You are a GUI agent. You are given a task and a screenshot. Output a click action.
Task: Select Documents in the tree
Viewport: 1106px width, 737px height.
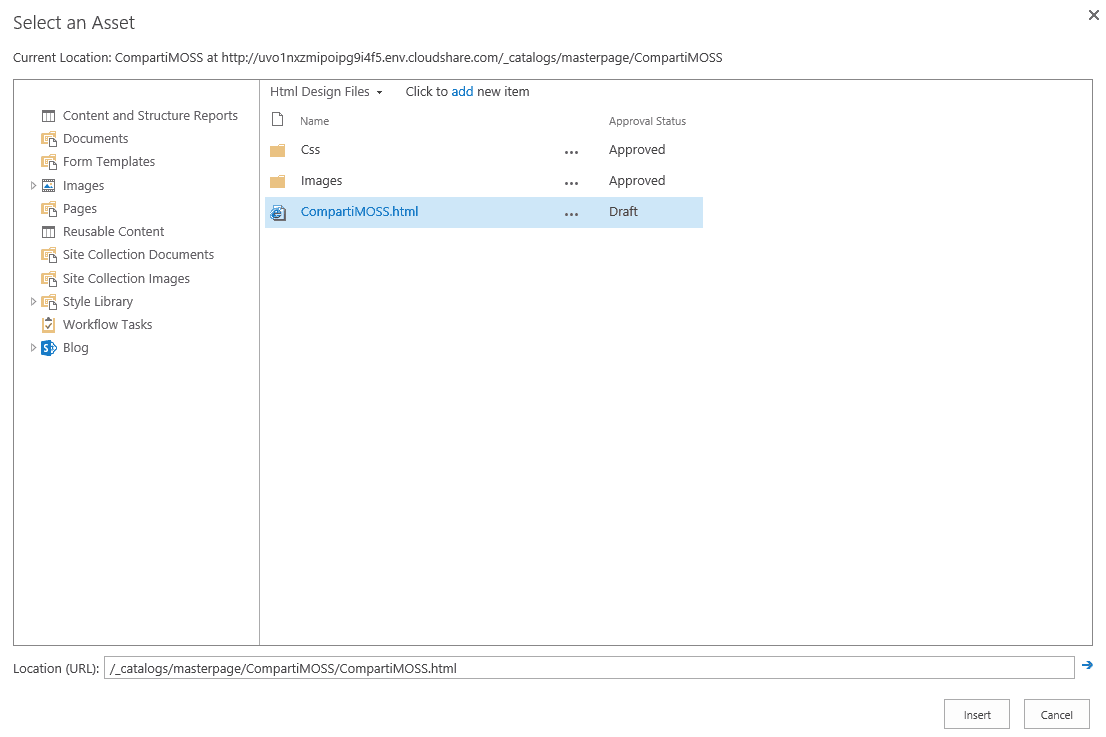pos(95,139)
